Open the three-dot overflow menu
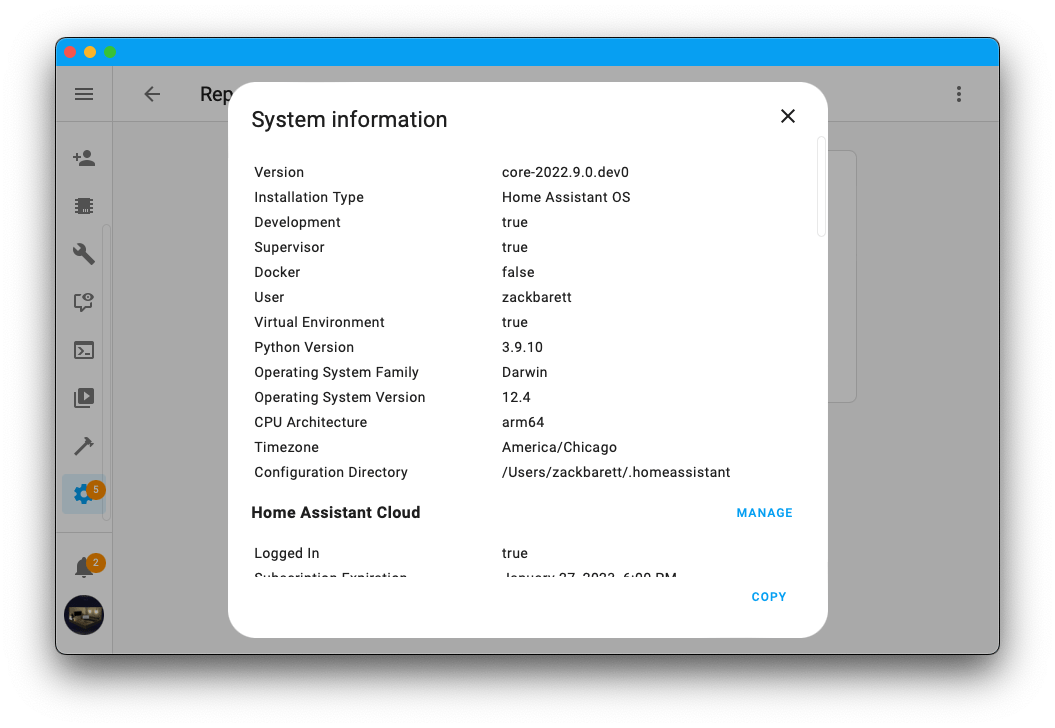The width and height of the screenshot is (1055, 728). [x=958, y=94]
